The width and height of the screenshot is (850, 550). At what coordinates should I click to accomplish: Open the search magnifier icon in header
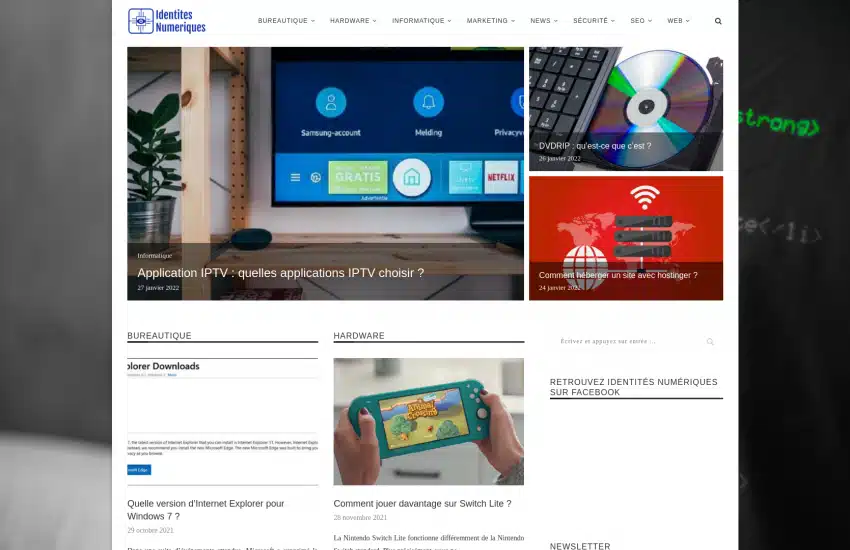pyautogui.click(x=718, y=21)
